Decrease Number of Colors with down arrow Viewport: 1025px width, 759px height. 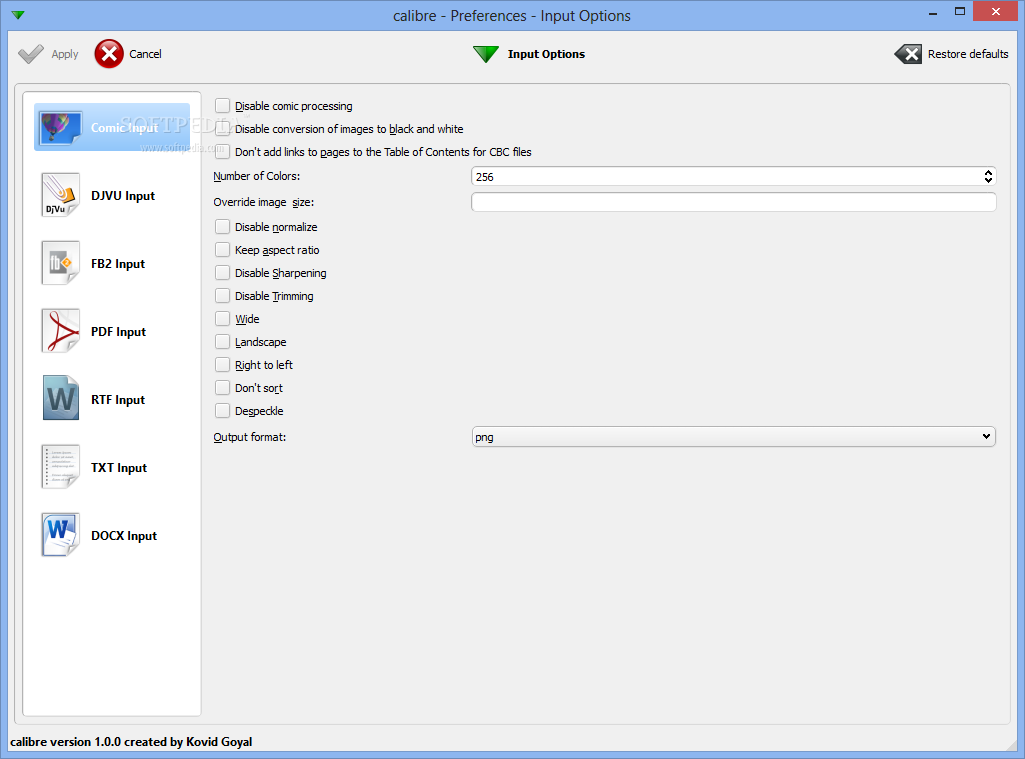coord(988,180)
